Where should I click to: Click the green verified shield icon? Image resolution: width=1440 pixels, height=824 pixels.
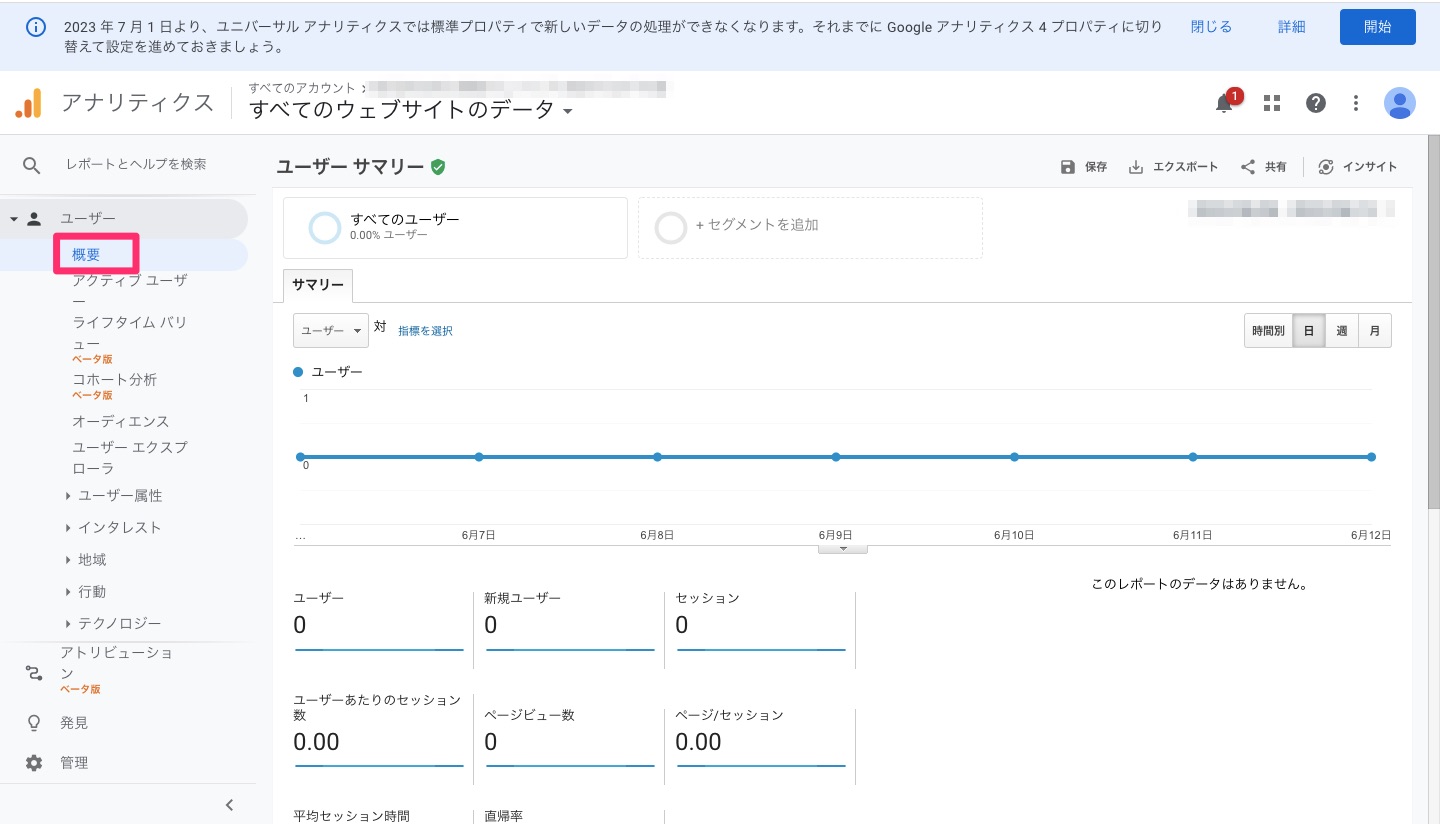438,167
